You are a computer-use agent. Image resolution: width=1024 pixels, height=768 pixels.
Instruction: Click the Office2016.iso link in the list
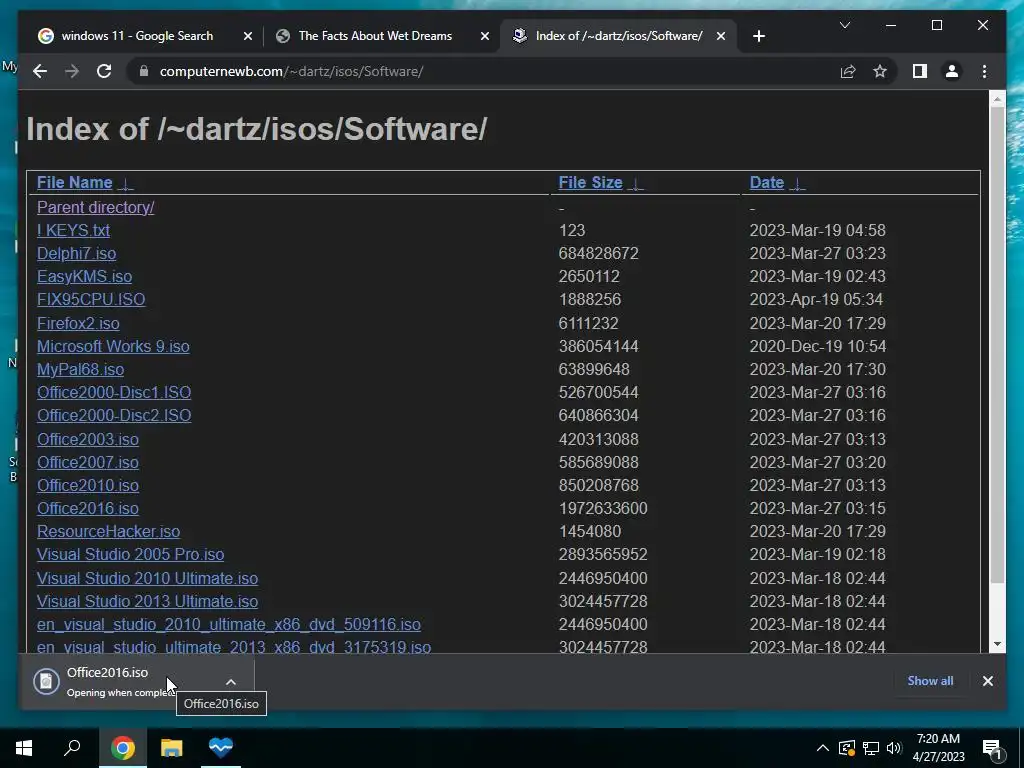(88, 509)
